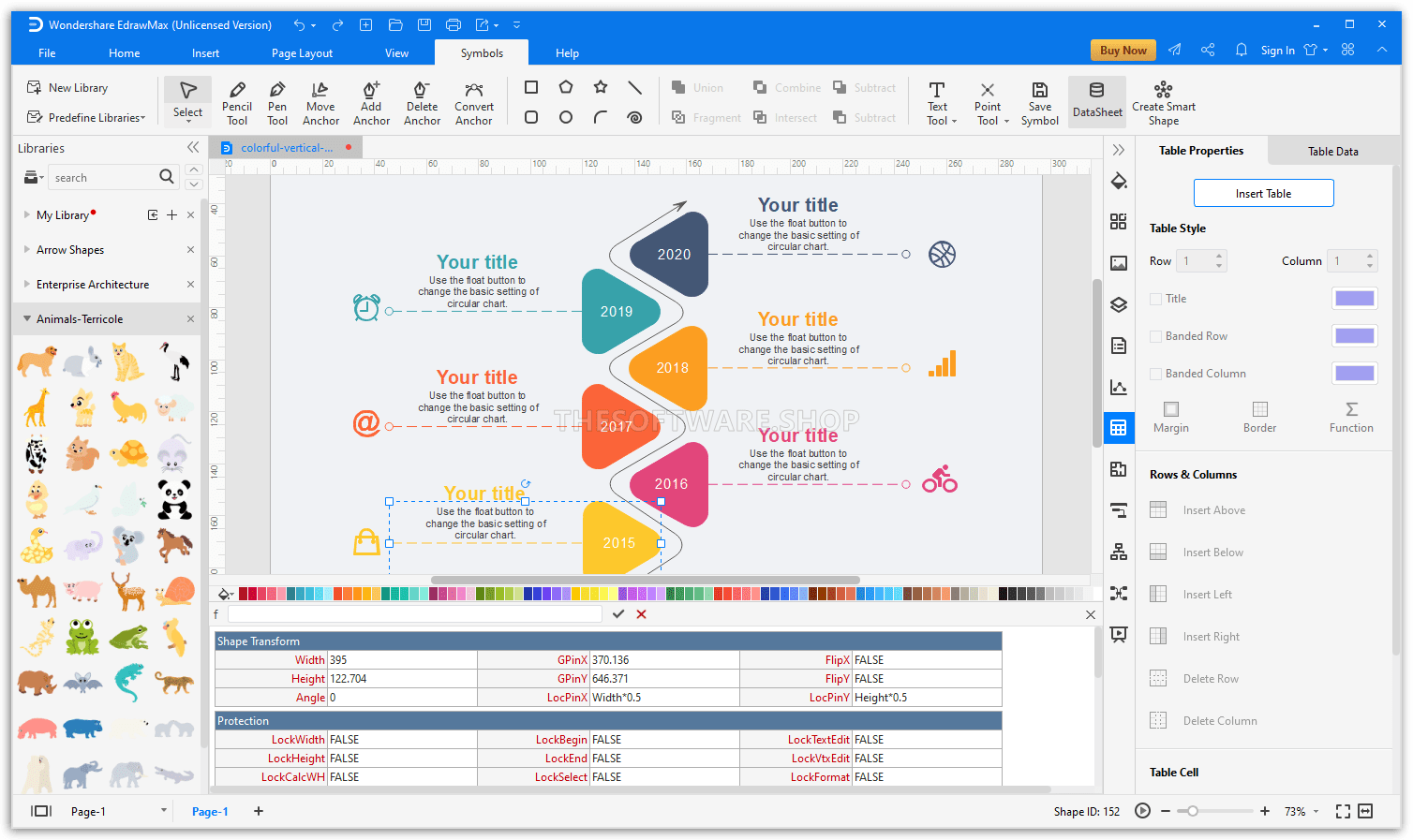The width and height of the screenshot is (1413, 840).
Task: Enable the Banded Row checkbox
Action: 1156,336
